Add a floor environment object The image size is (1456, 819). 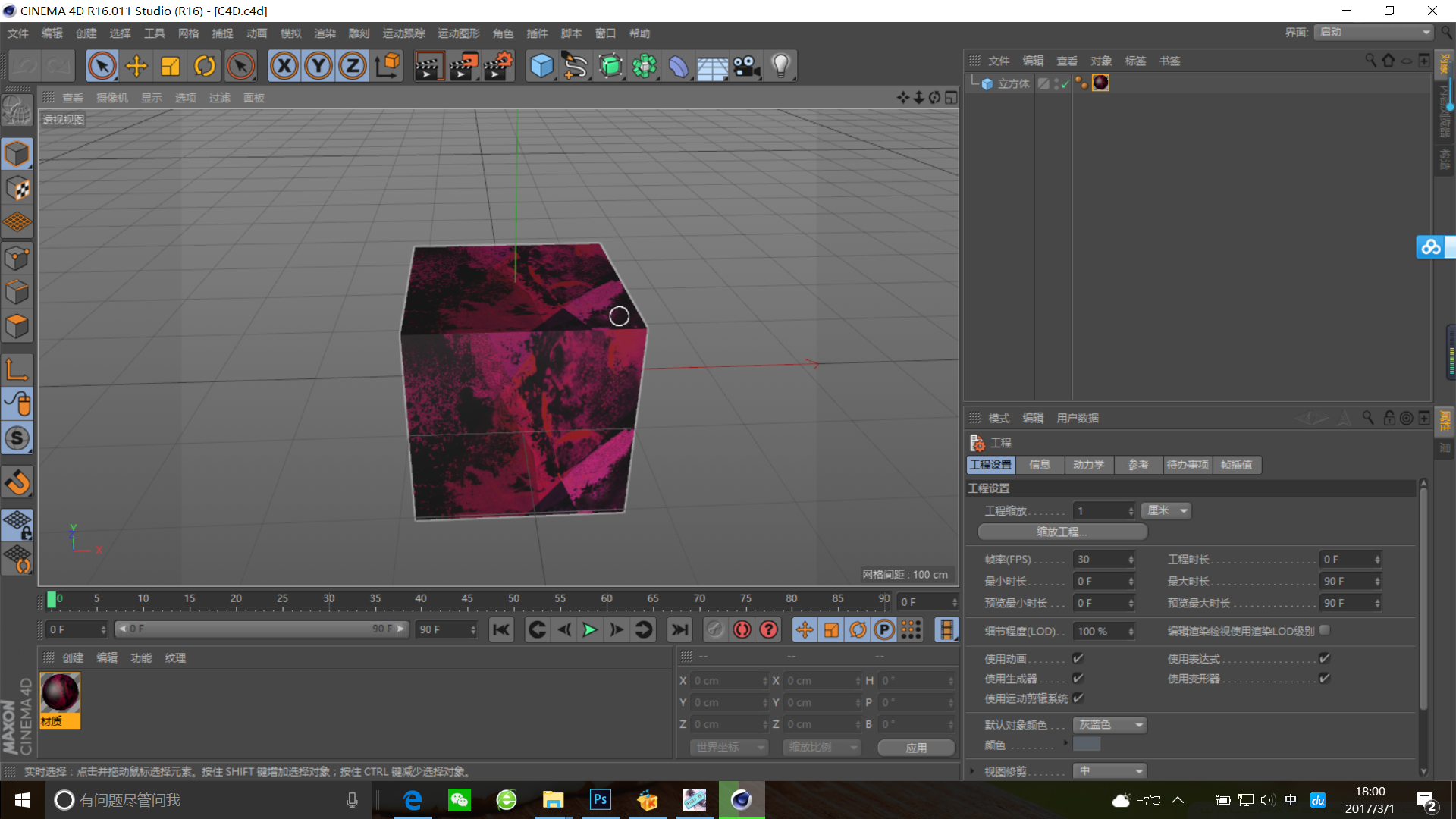[713, 66]
